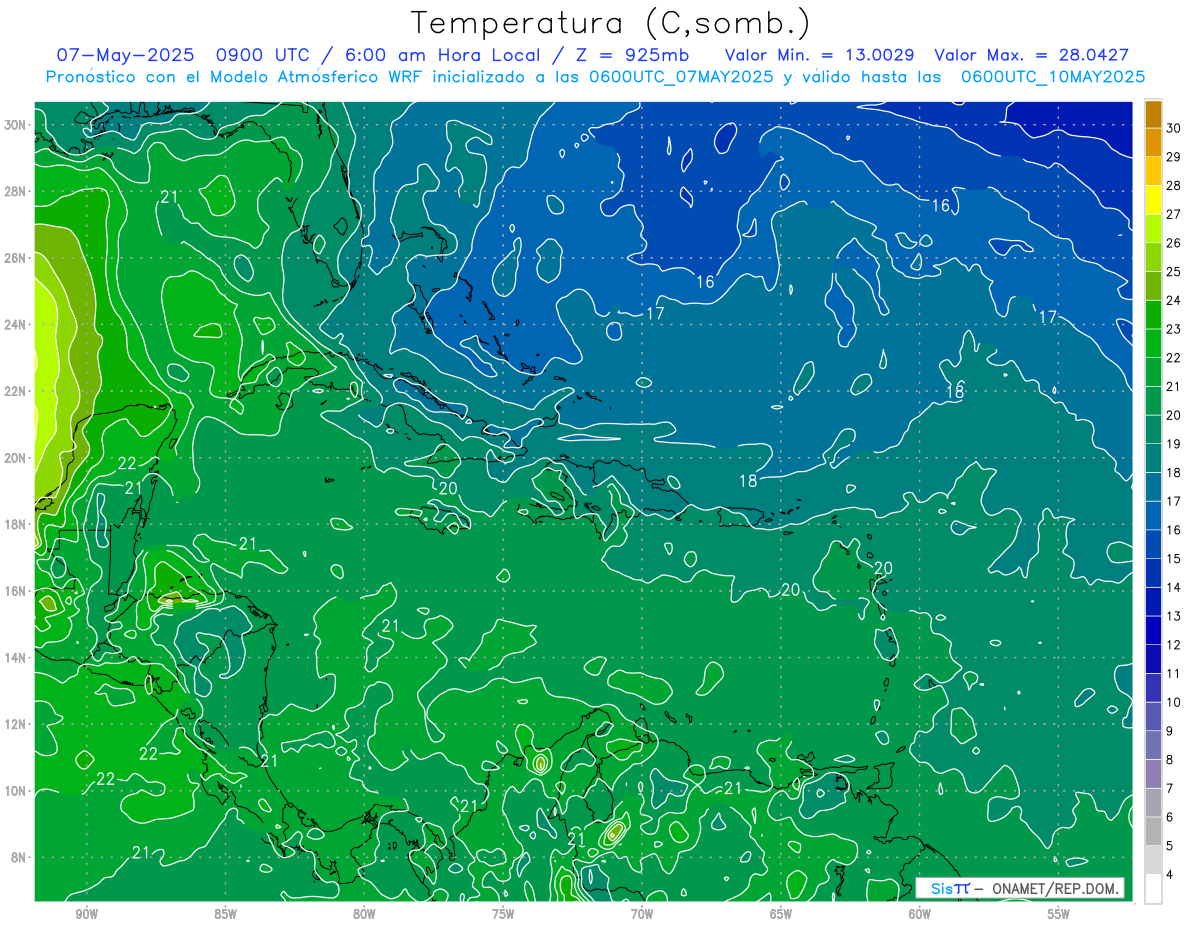Click the '14N' latitude label
Image resolution: width=1200 pixels, height=927 pixels.
click(17, 658)
